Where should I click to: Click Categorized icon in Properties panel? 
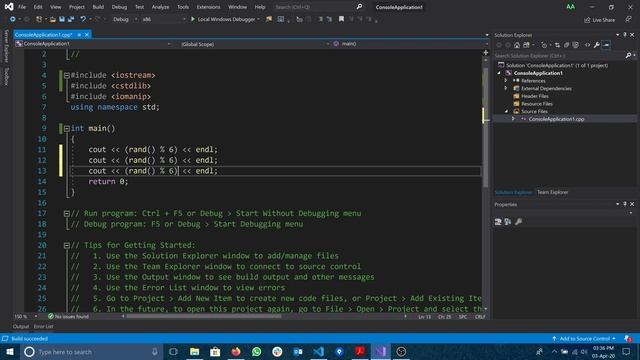pos(498,222)
